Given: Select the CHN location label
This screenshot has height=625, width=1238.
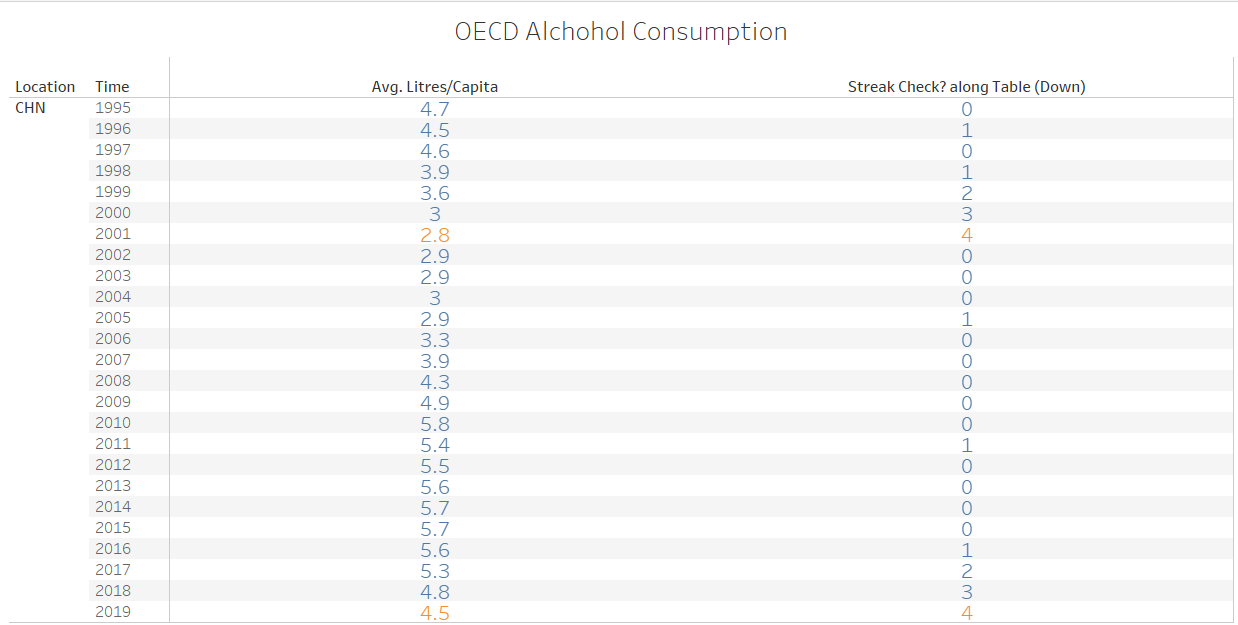Looking at the screenshot, I should pos(30,108).
